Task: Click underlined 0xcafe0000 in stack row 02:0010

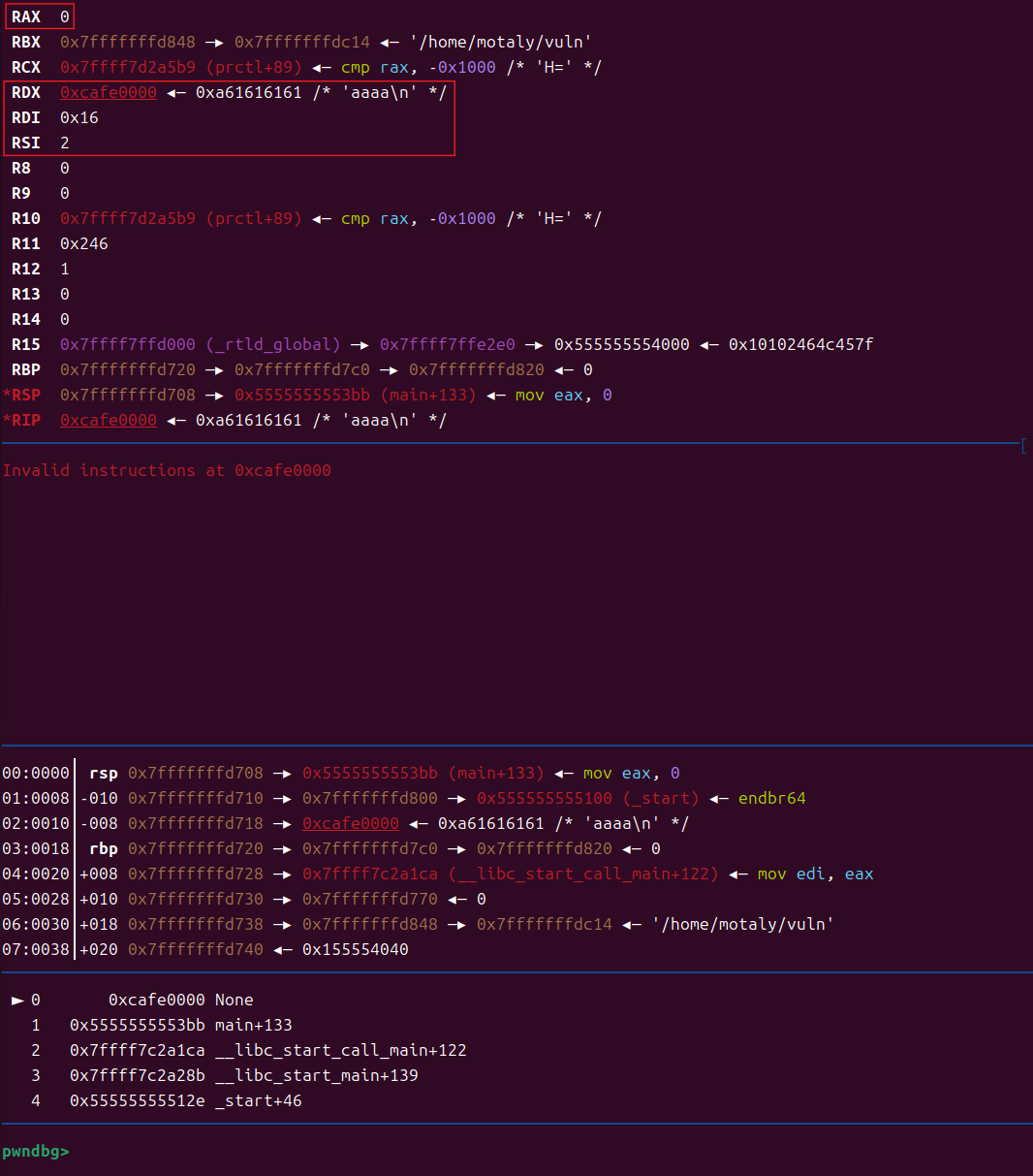Action: click(x=350, y=823)
